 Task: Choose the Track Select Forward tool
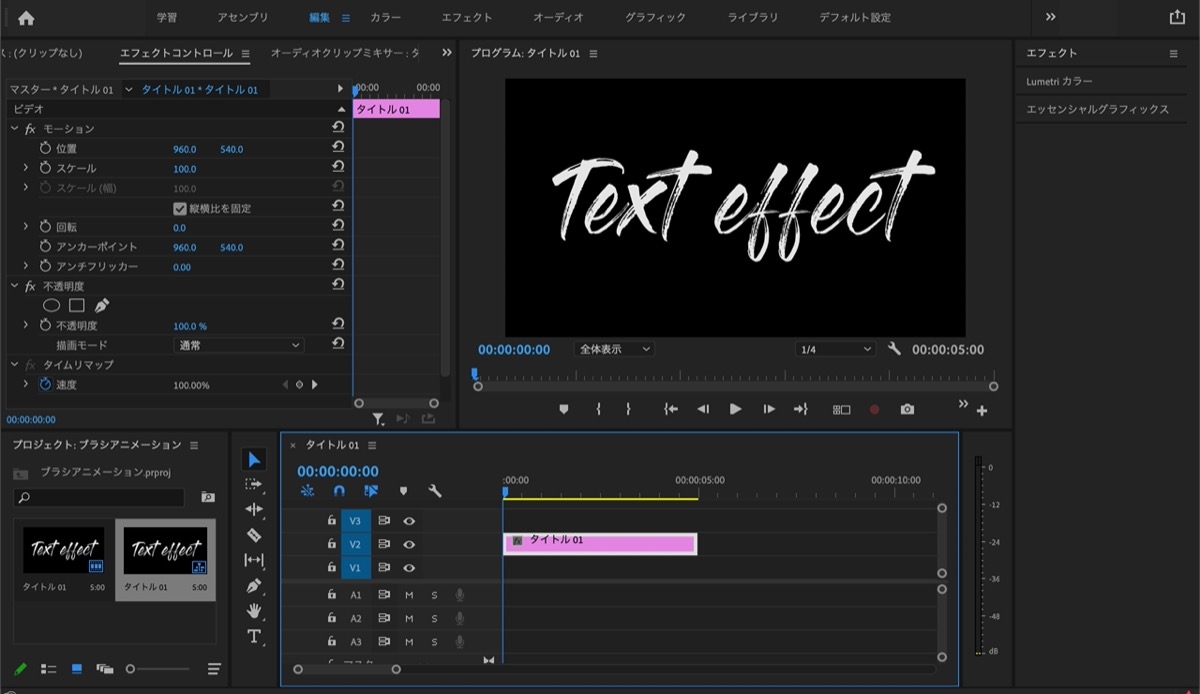point(254,484)
